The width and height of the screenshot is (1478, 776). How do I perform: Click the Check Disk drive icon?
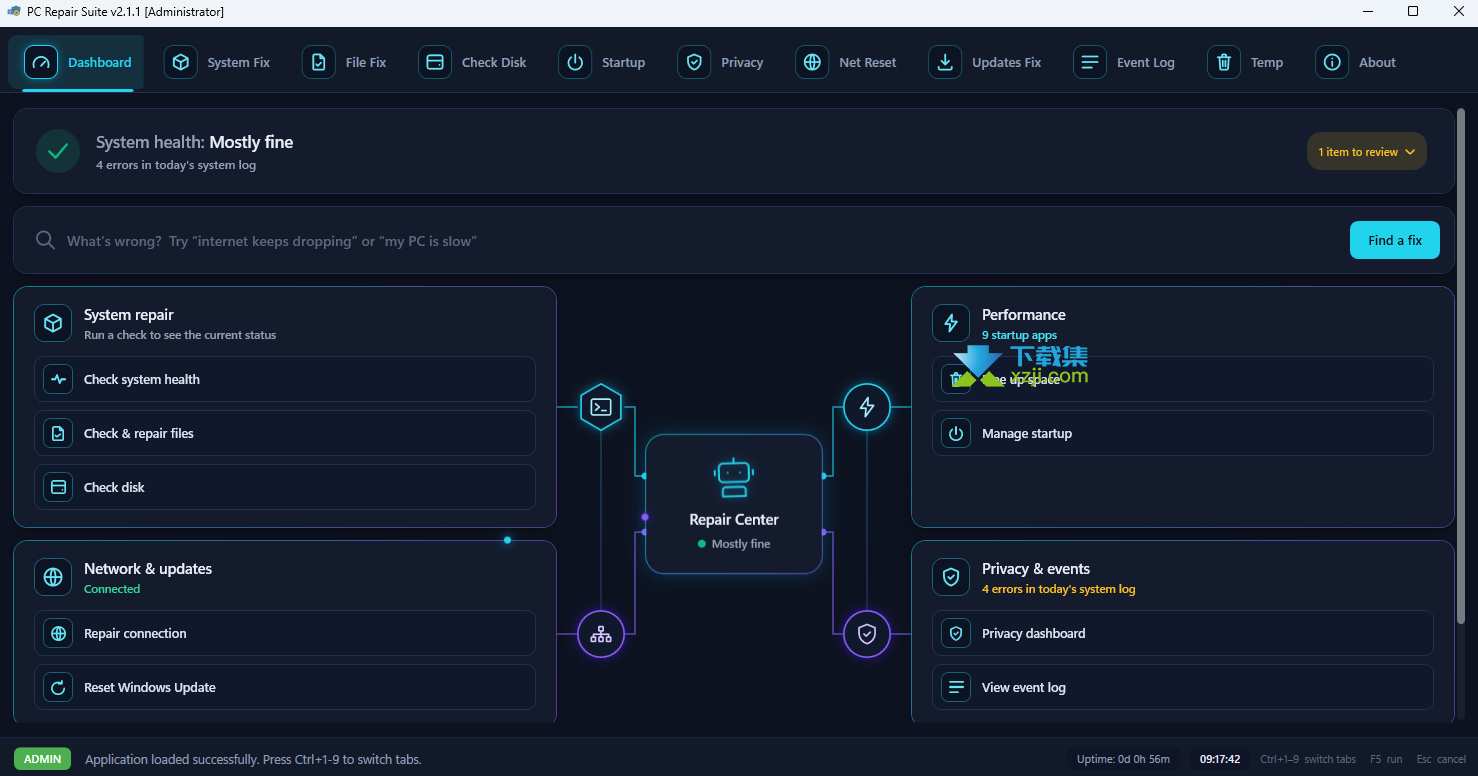(x=434, y=62)
